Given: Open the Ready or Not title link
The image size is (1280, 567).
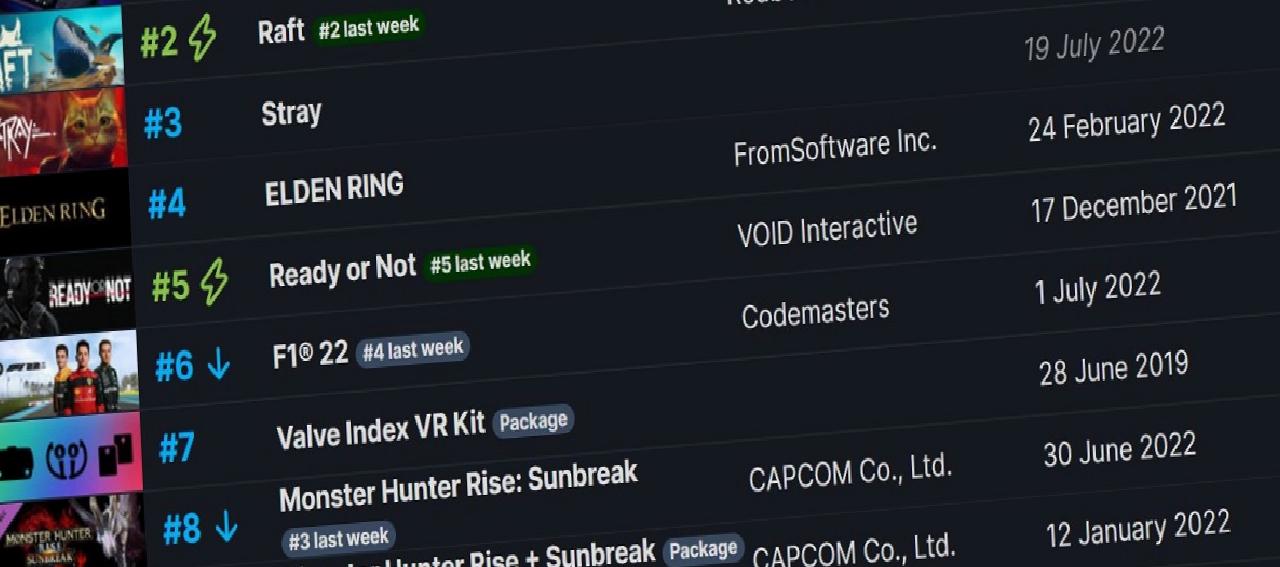Looking at the screenshot, I should [x=342, y=269].
